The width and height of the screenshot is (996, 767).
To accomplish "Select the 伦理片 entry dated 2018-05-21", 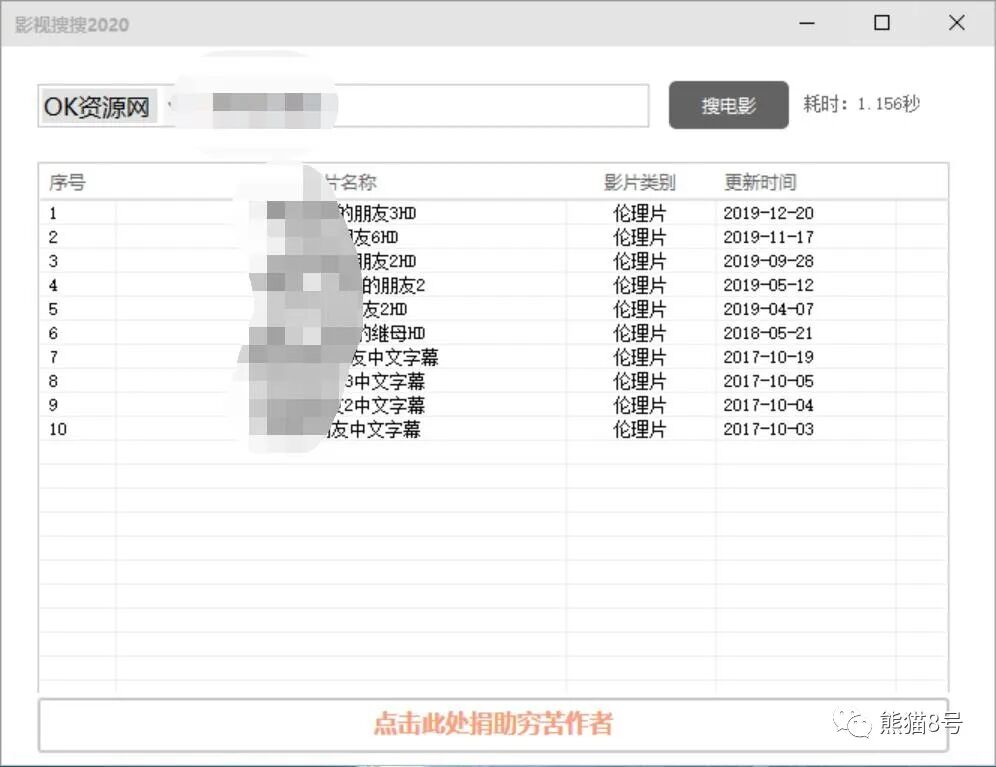I will [x=400, y=332].
